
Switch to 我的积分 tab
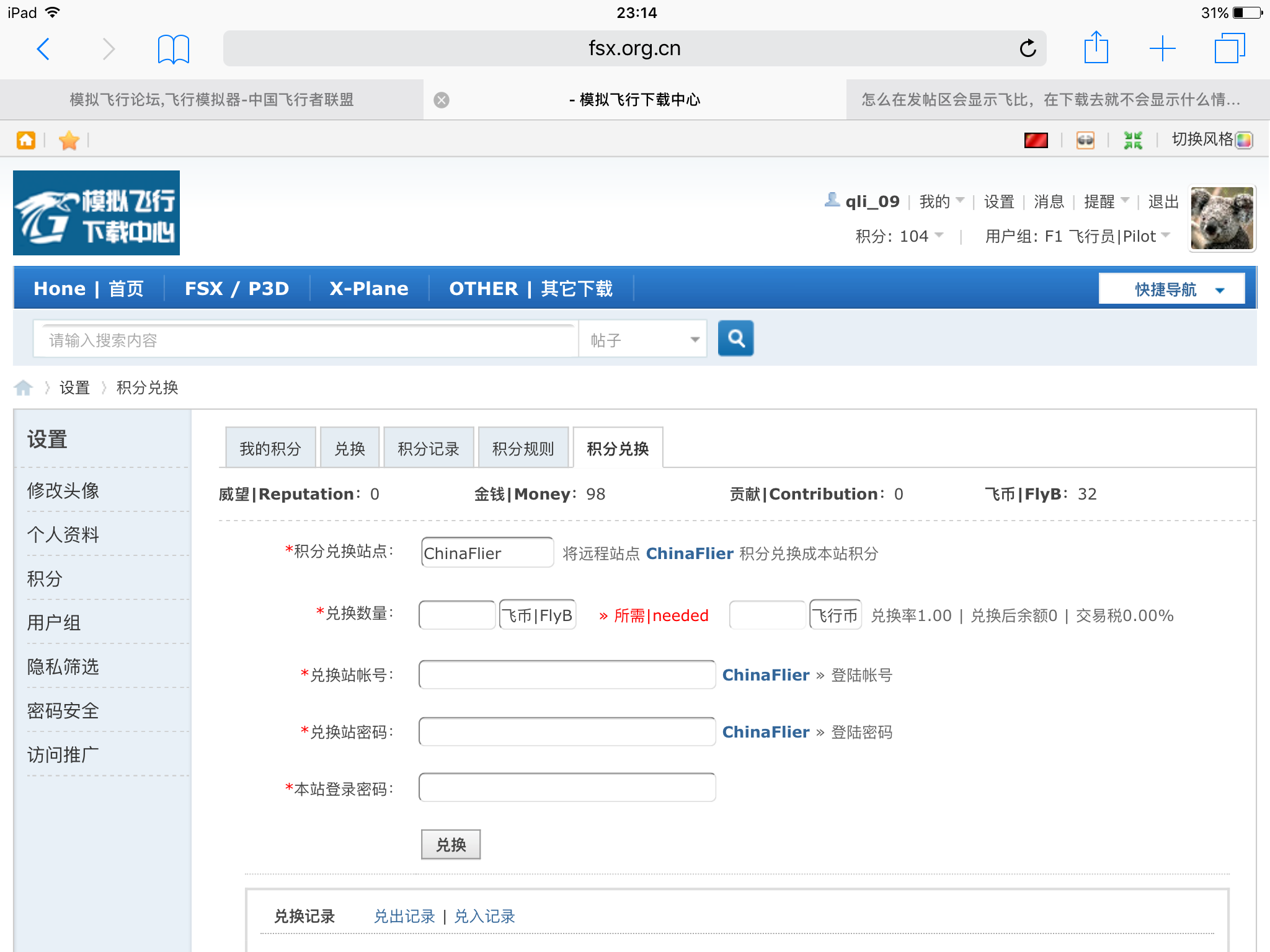coord(270,447)
